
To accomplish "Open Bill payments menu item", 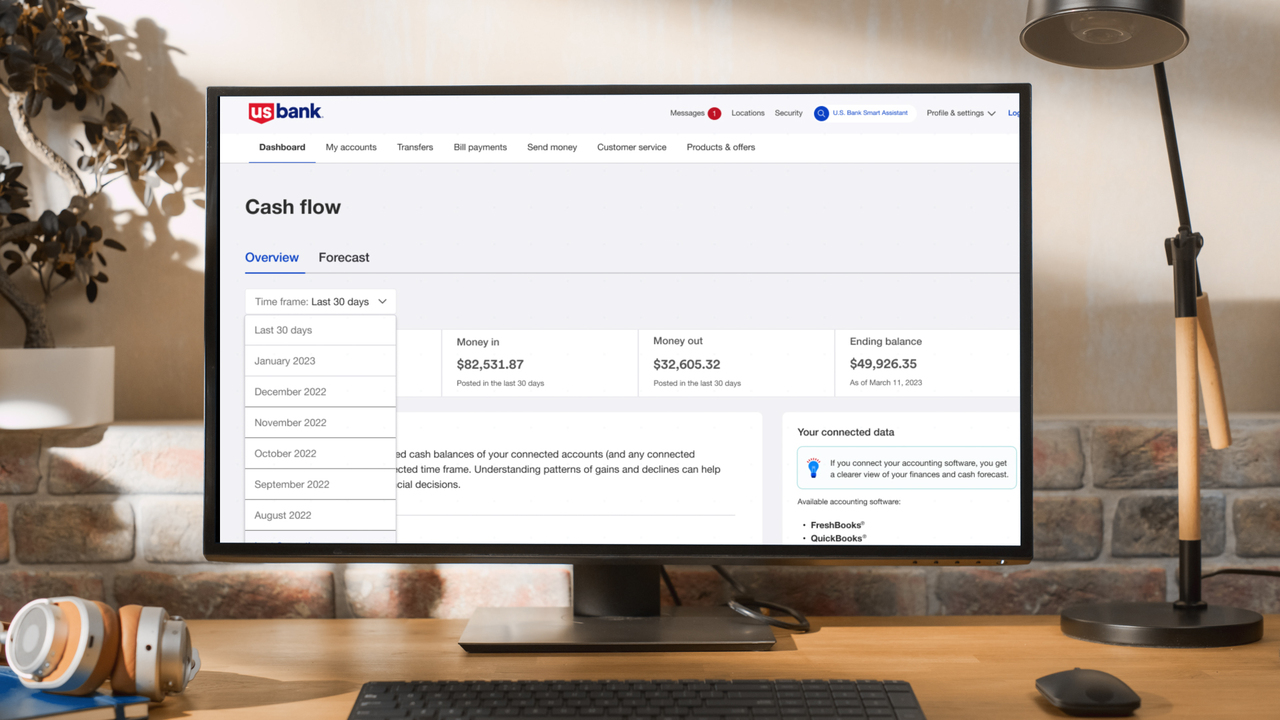I will point(480,147).
